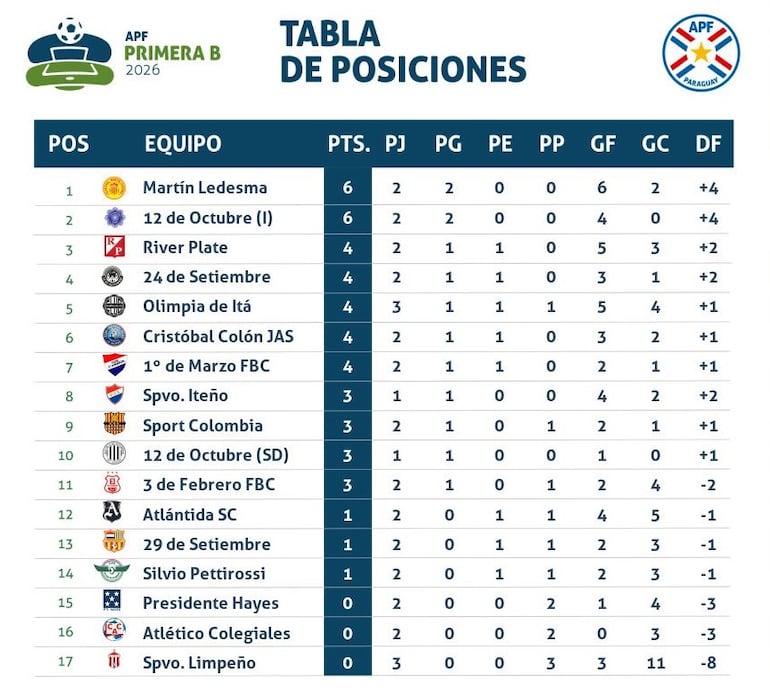Select the Sport Colombia team logo
770x691 pixels.
coord(114,425)
